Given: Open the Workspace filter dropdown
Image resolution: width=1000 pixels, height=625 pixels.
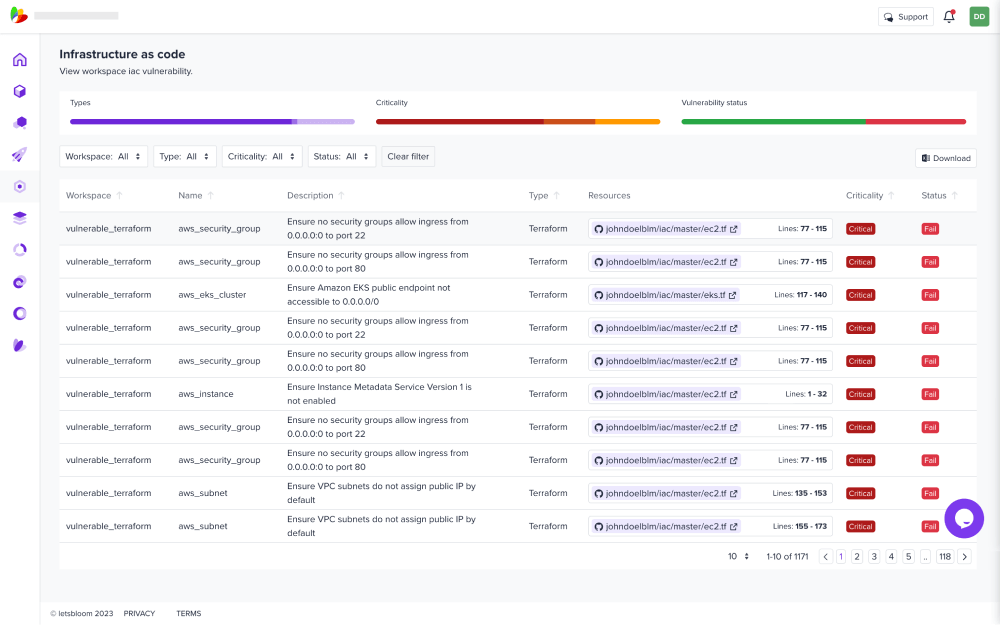Looking at the screenshot, I should [103, 156].
